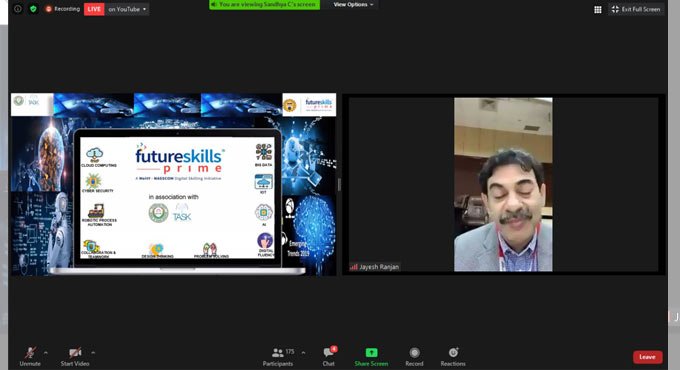Click the participant count 175
The width and height of the screenshot is (680, 370).
[290, 351]
